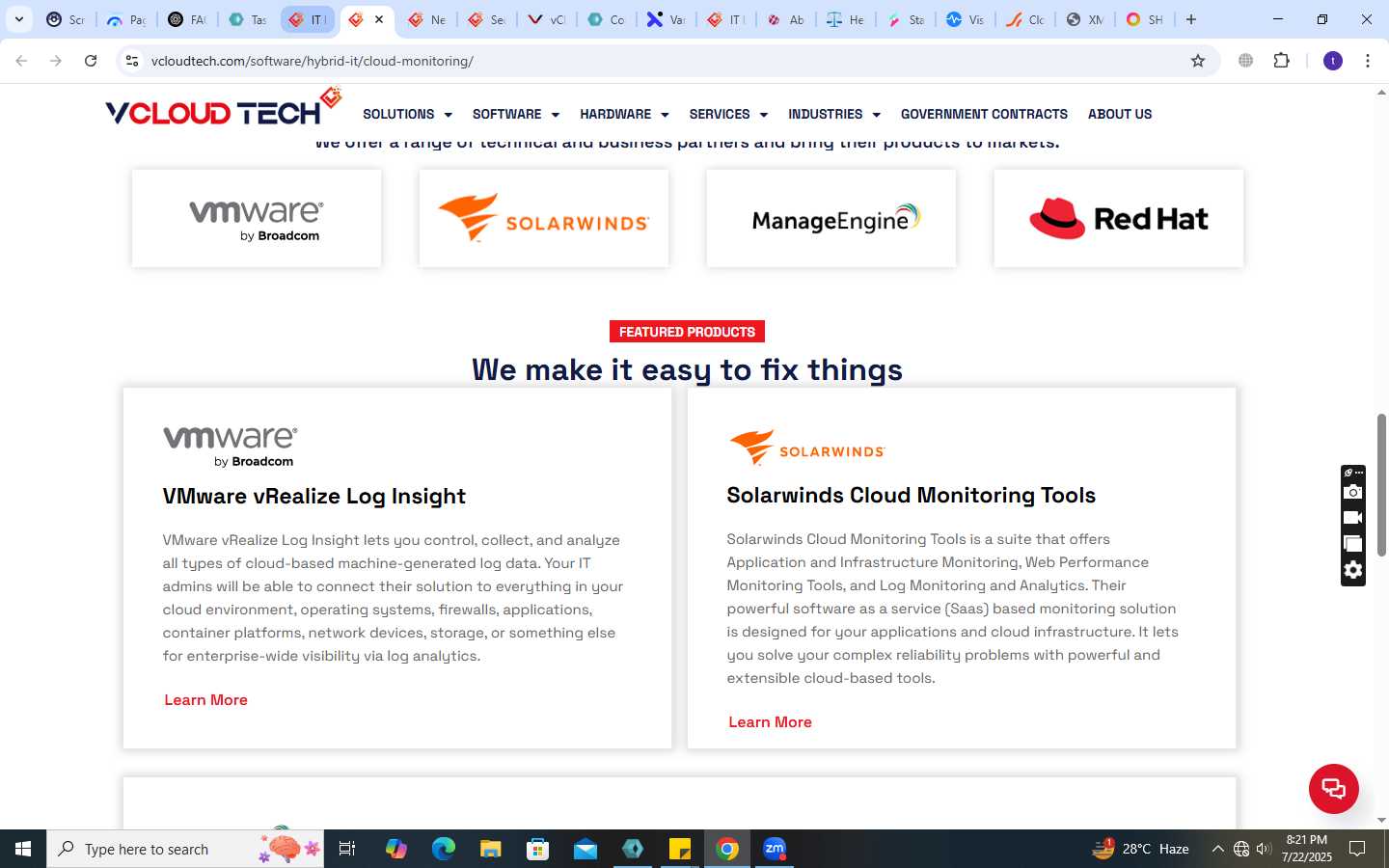Open a new browser tab
The image size is (1389, 868).
[1191, 19]
